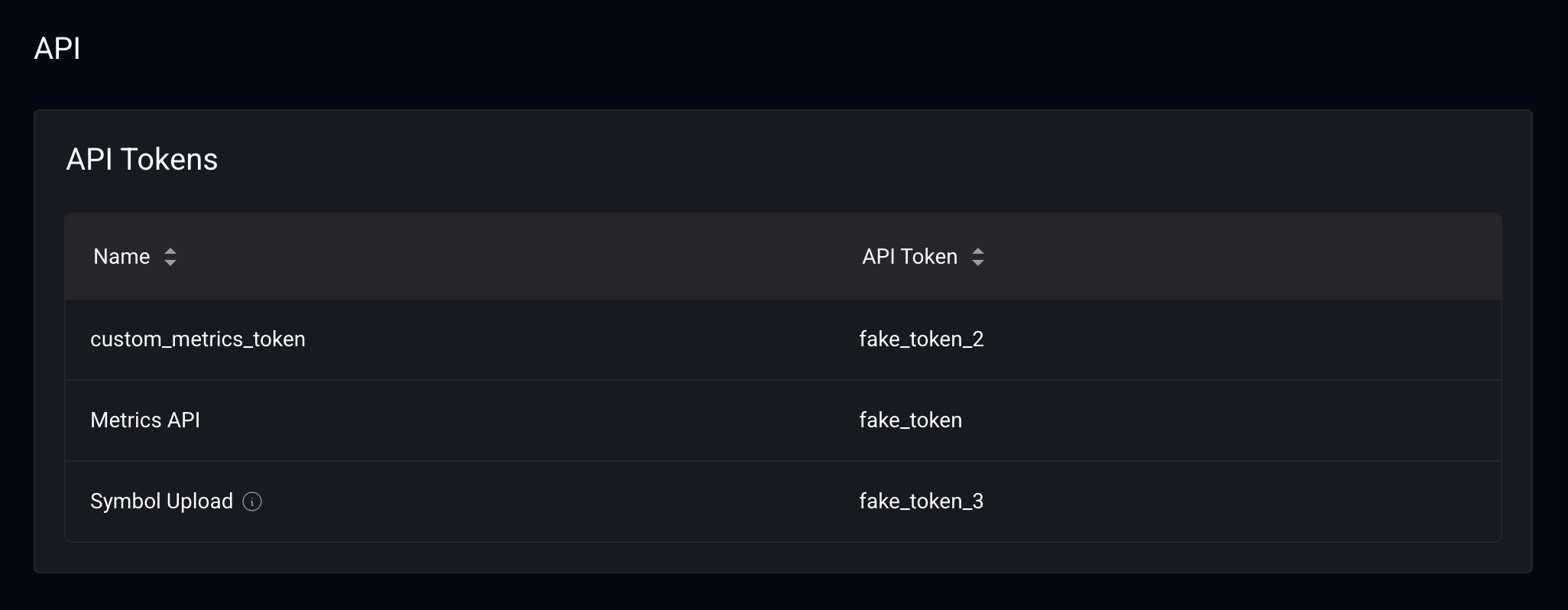Click the API page heading
This screenshot has width=1568, height=610.
tap(57, 48)
